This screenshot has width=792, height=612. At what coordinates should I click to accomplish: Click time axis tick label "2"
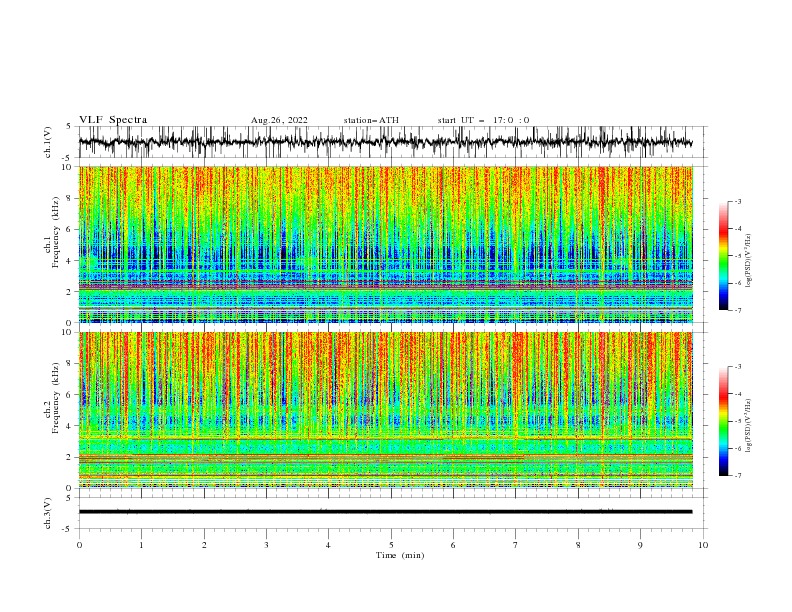click(204, 545)
